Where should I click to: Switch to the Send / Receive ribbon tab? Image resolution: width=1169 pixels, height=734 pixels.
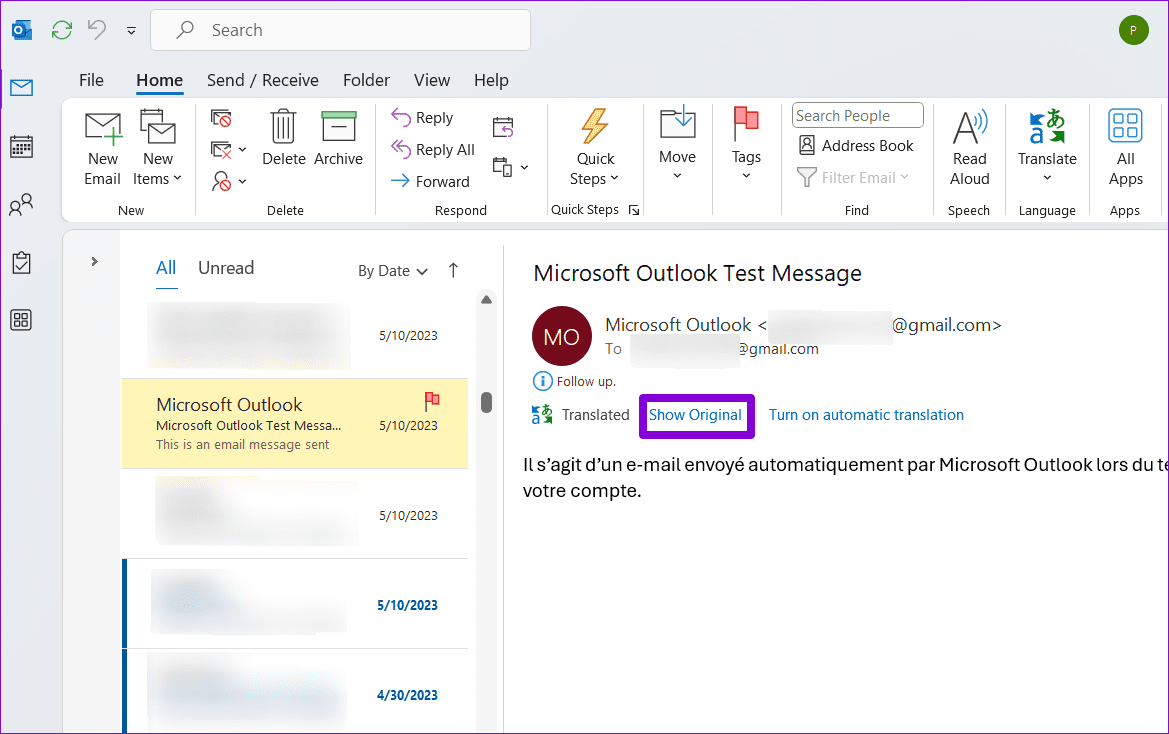[x=263, y=80]
